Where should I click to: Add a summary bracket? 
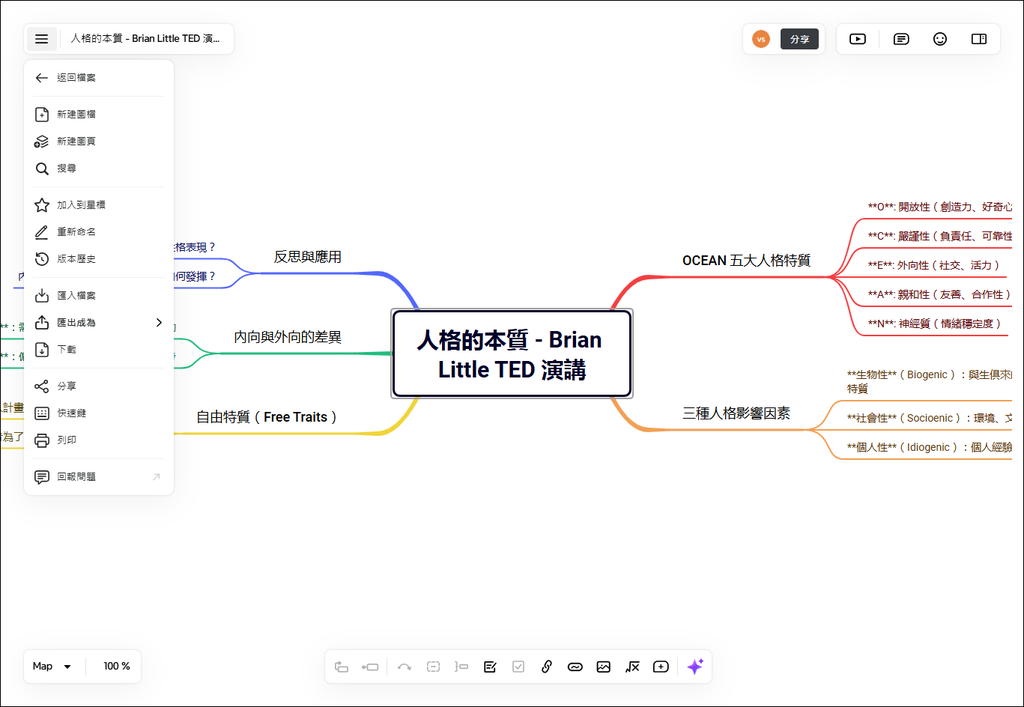[462, 667]
